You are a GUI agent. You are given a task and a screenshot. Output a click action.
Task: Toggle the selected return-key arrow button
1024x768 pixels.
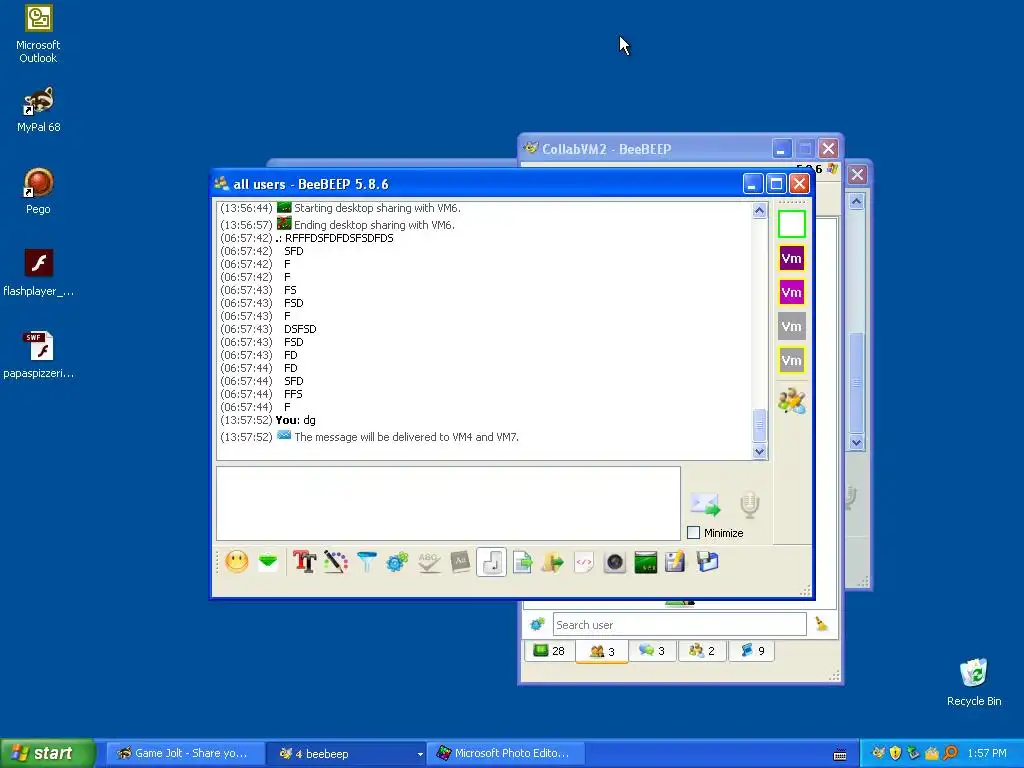pyautogui.click(x=491, y=562)
